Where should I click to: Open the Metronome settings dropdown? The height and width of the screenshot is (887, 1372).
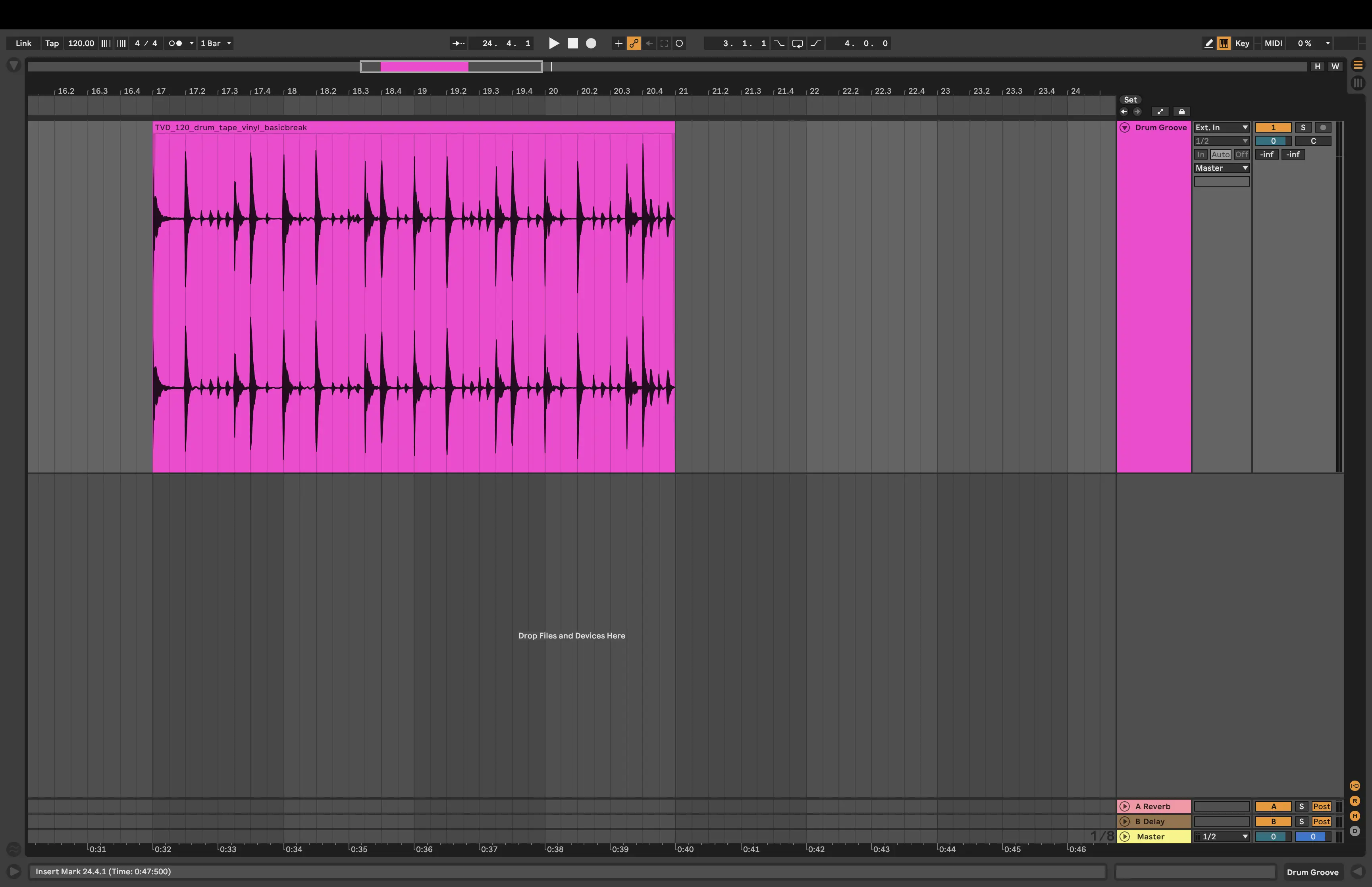pos(192,43)
